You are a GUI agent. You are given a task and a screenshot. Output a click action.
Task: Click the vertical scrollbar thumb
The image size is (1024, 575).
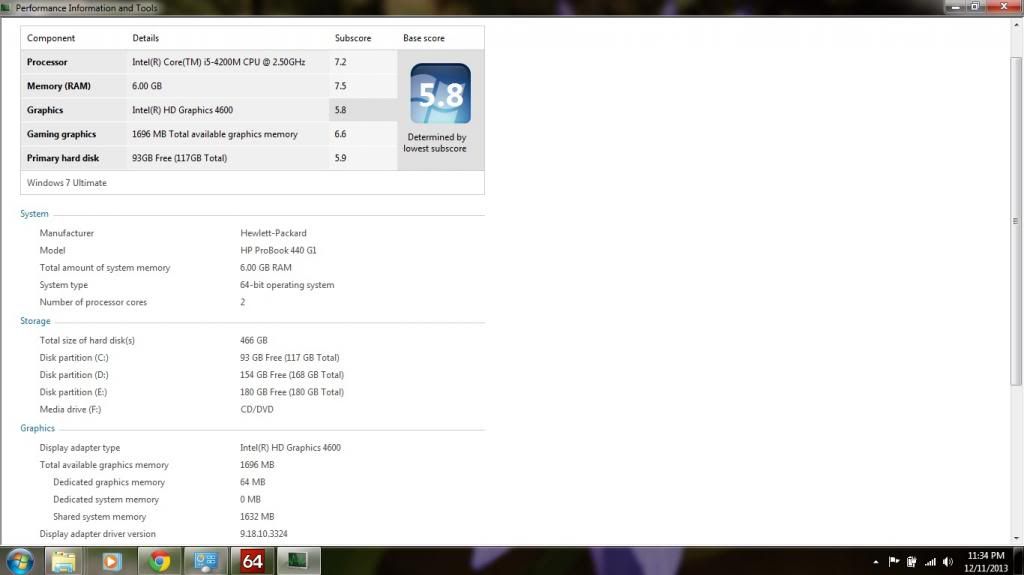pos(1016,221)
